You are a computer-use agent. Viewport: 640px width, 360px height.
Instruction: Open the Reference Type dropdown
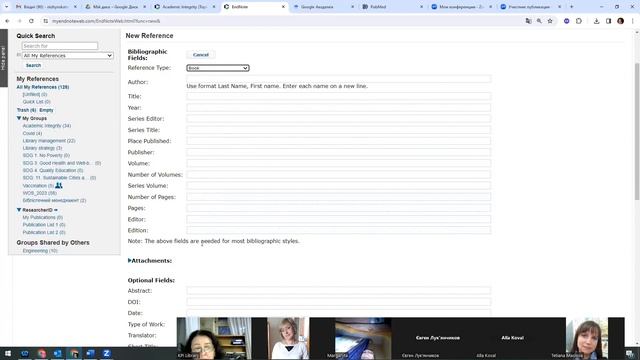tap(218, 68)
